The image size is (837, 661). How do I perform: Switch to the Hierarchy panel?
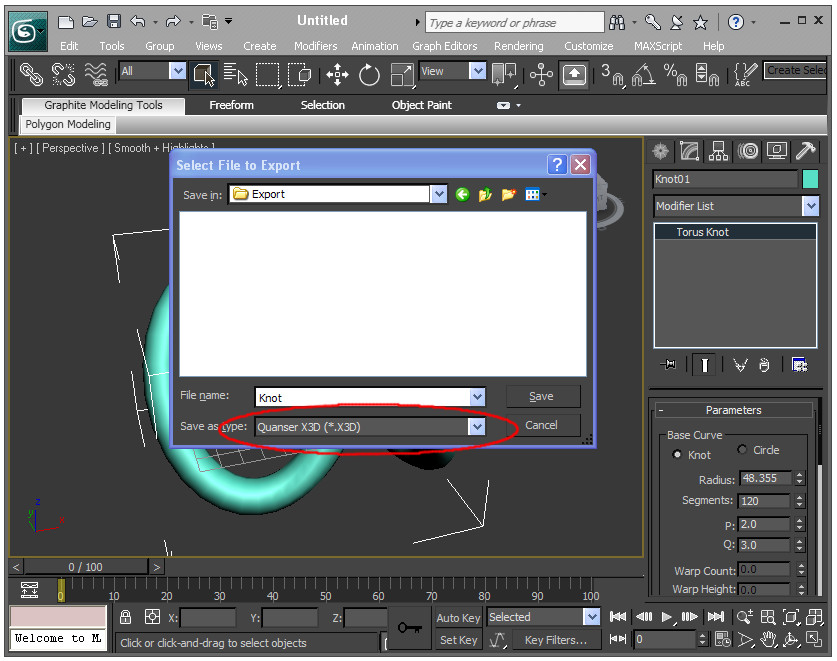pyautogui.click(x=718, y=150)
